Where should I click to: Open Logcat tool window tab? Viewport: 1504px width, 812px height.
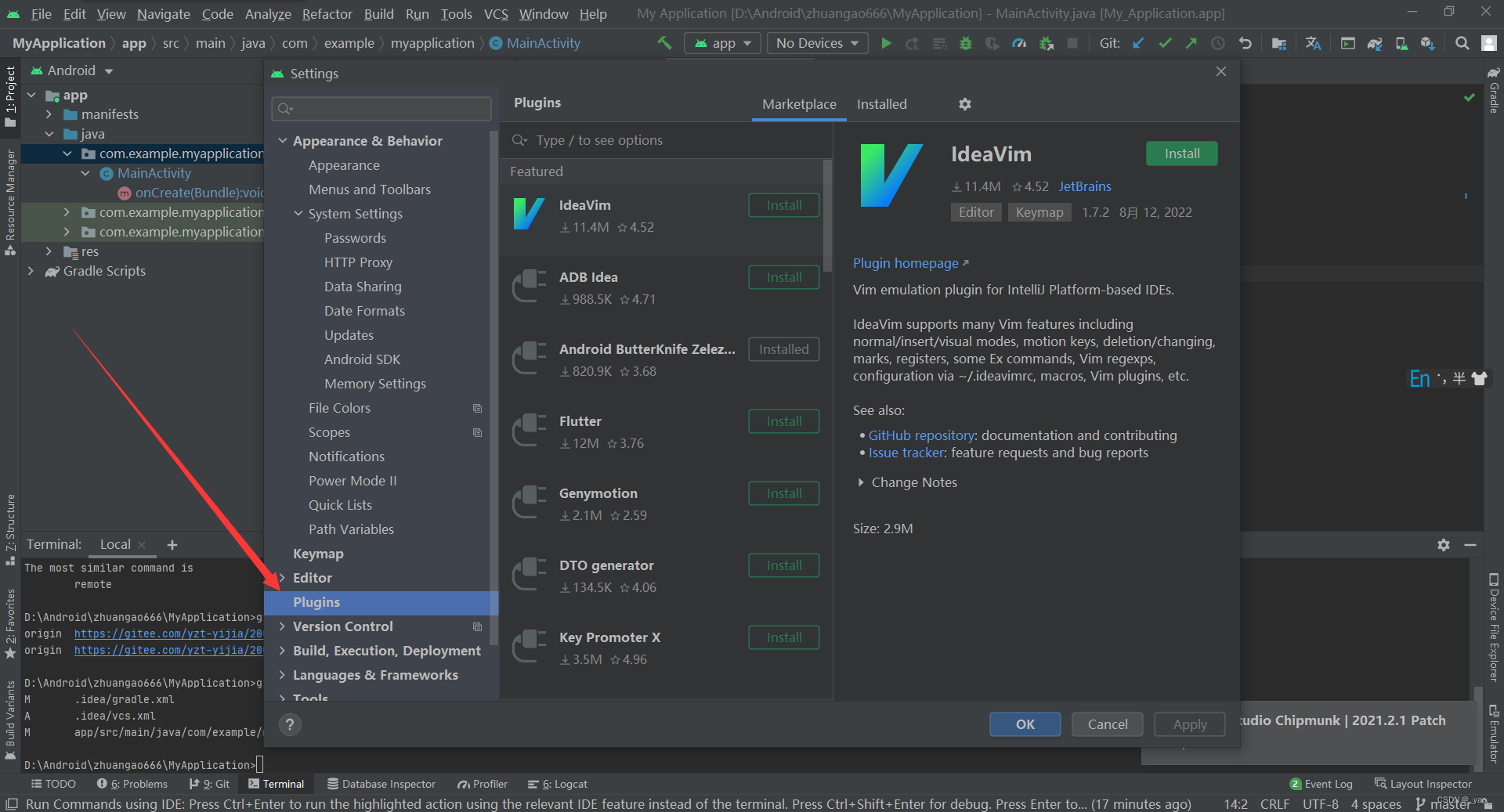click(x=558, y=784)
